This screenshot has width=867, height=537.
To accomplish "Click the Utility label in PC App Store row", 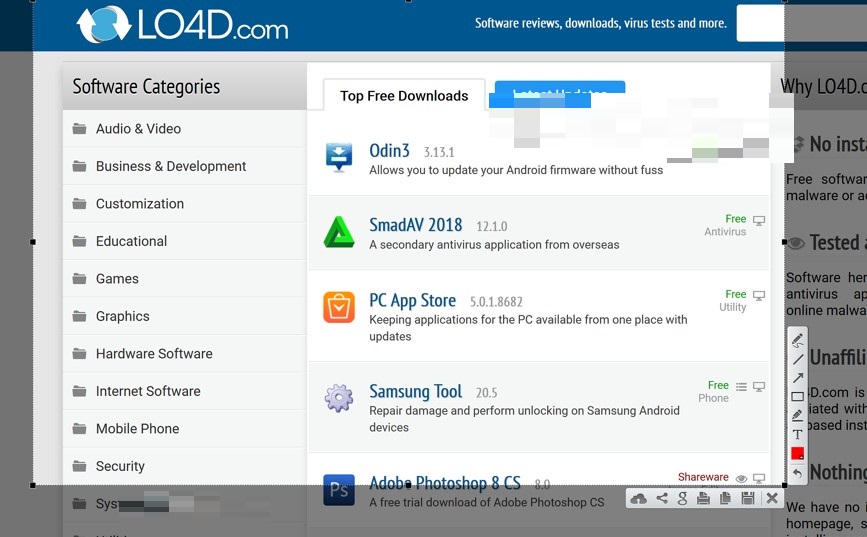I will pos(732,307).
